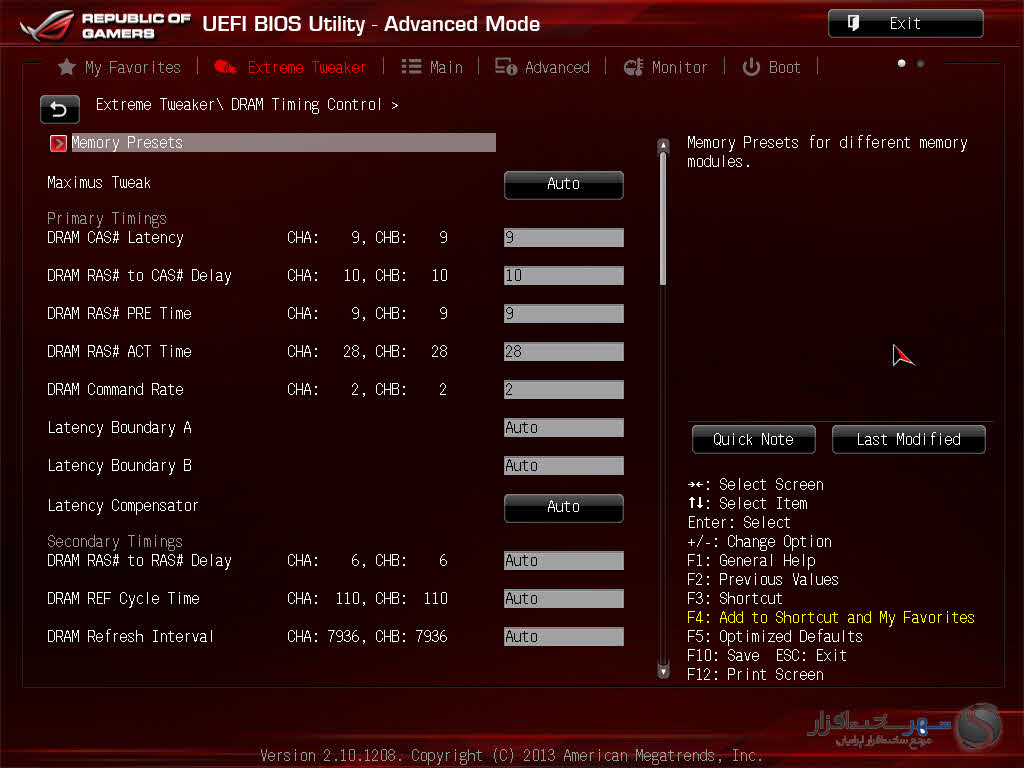Click the My Favorites star icon
Screen dimensions: 1024x768
tap(67, 67)
